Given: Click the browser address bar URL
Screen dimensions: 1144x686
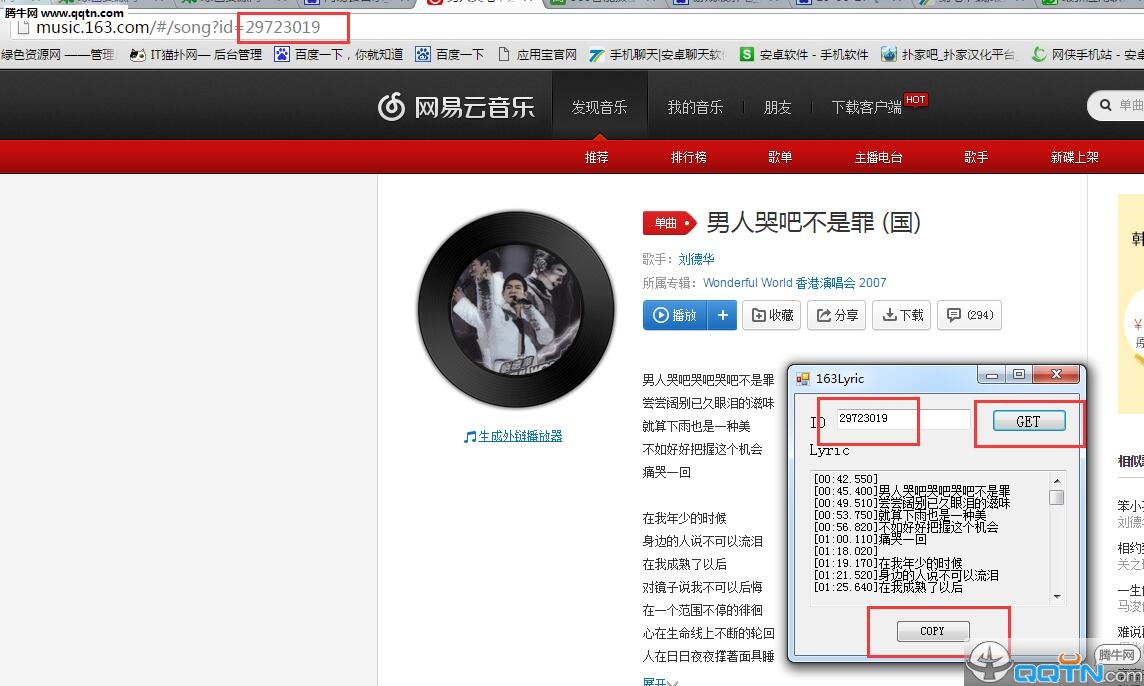Looking at the screenshot, I should (x=178, y=28).
